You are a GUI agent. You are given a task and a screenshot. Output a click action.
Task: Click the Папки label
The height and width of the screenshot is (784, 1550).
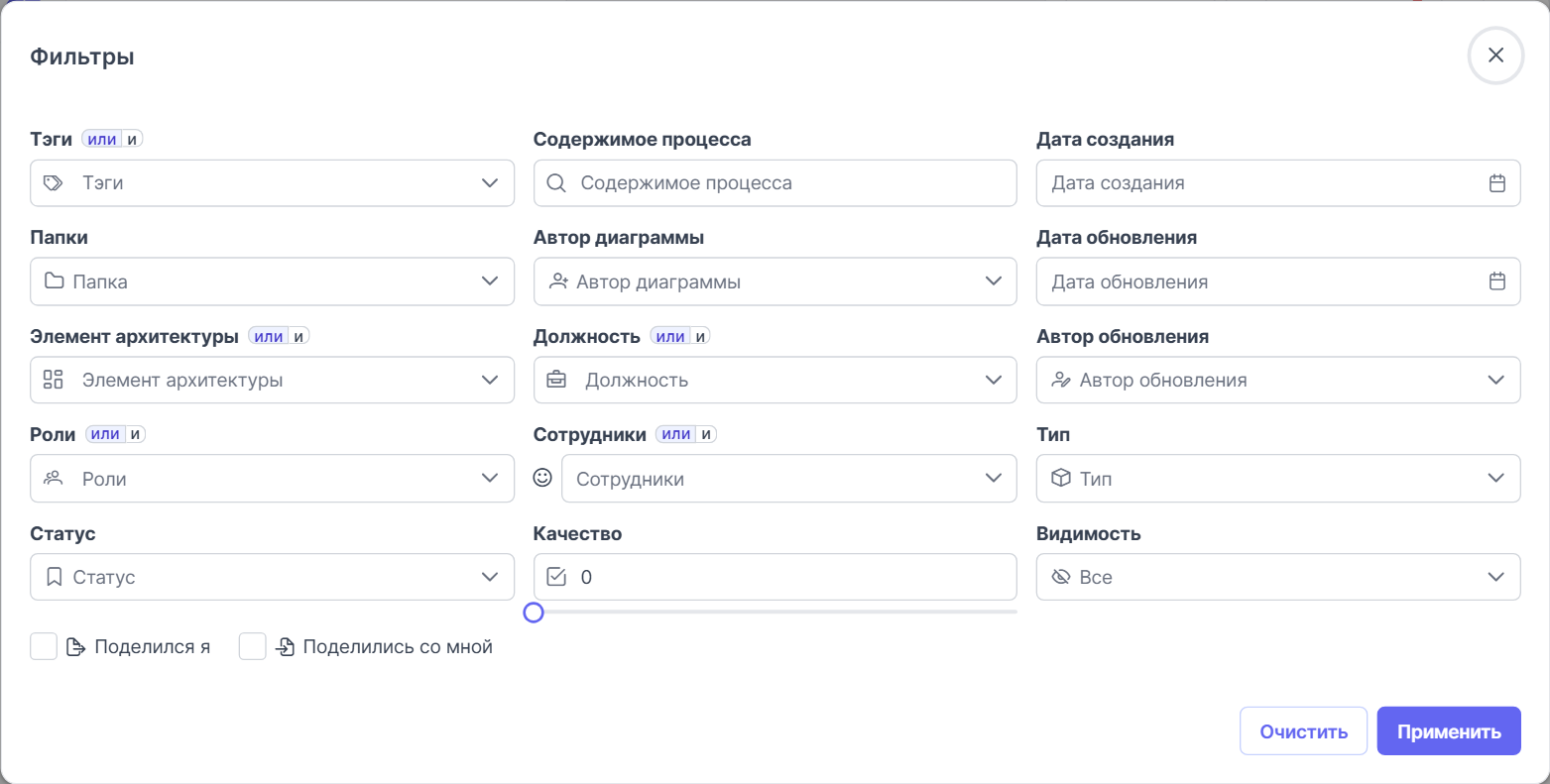(x=60, y=238)
